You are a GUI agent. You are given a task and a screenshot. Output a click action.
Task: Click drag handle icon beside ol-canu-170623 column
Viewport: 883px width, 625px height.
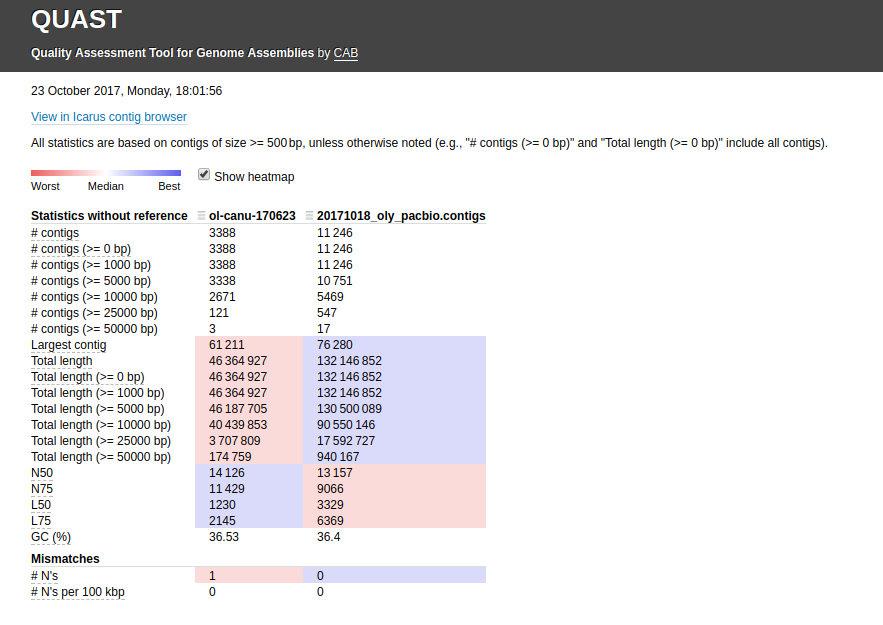point(202,216)
